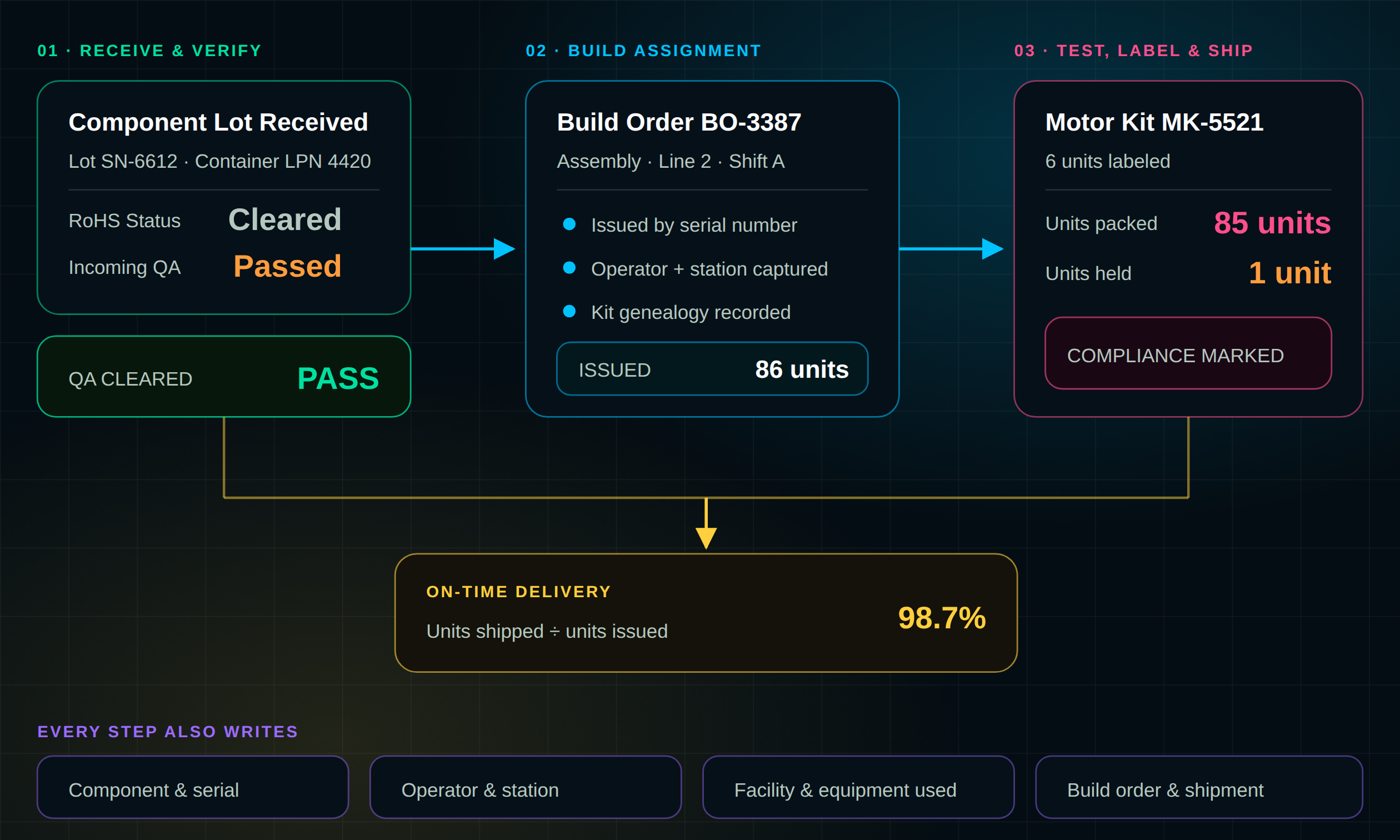Click the 85 units packed value

pos(1272,222)
